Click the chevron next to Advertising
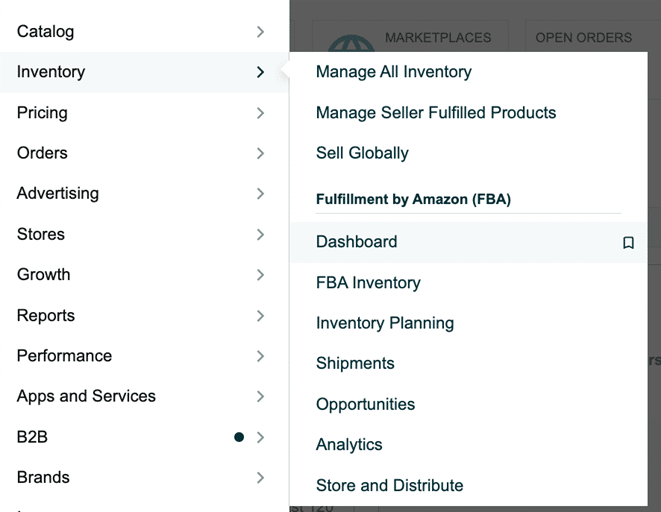661x512 pixels. click(261, 194)
